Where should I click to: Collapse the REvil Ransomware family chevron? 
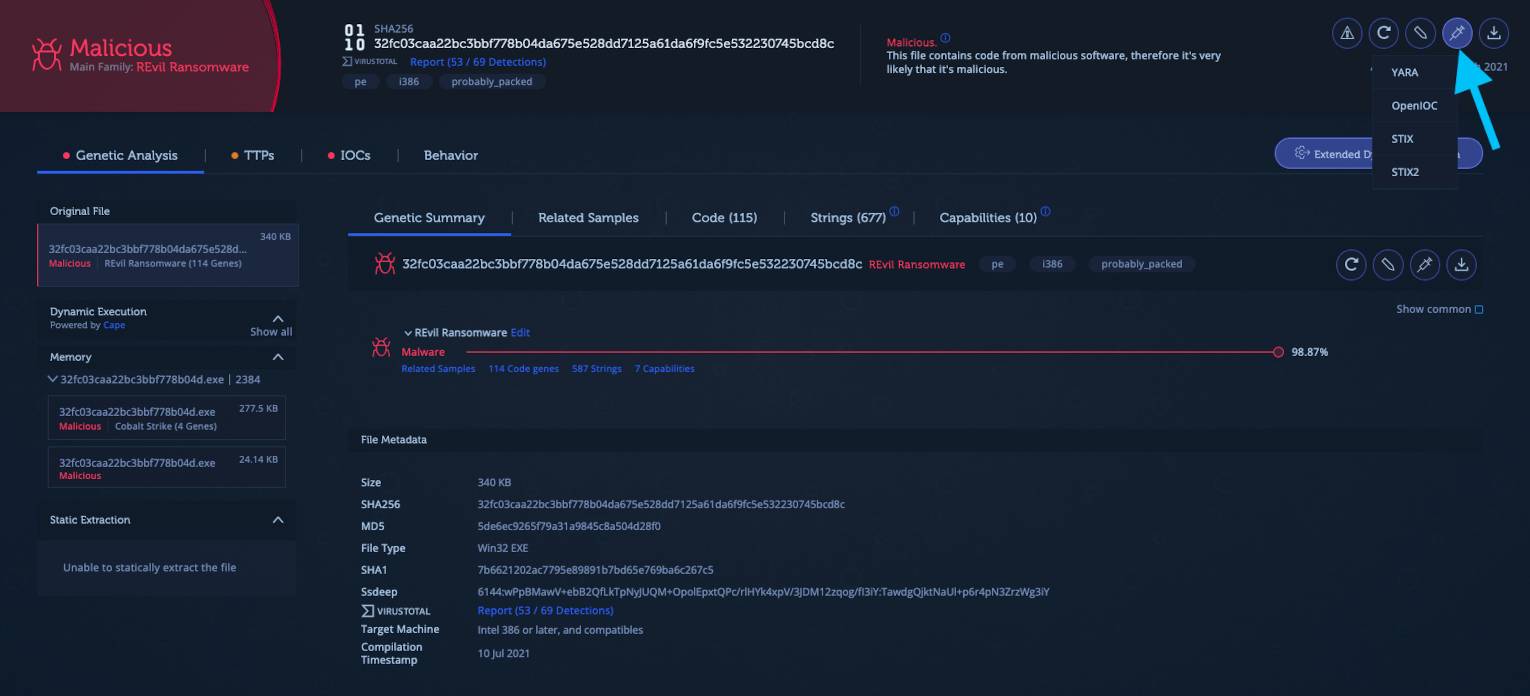click(x=408, y=333)
